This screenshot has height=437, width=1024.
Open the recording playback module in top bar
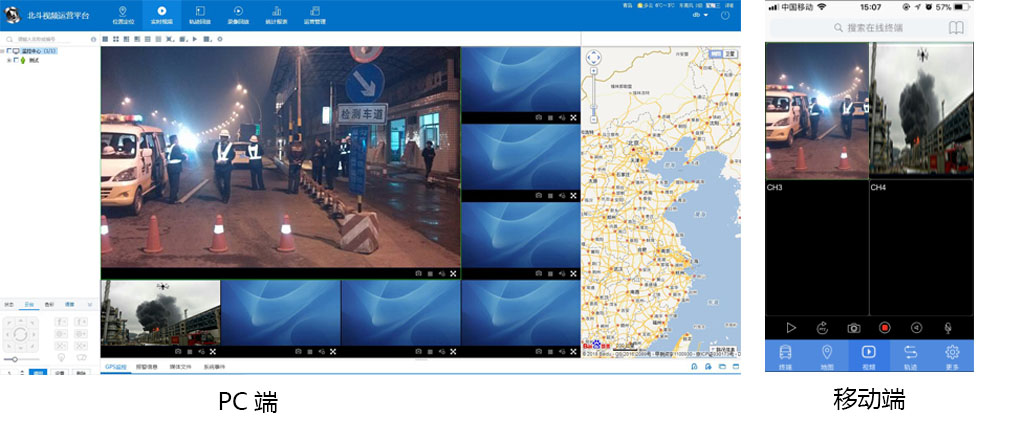click(238, 14)
